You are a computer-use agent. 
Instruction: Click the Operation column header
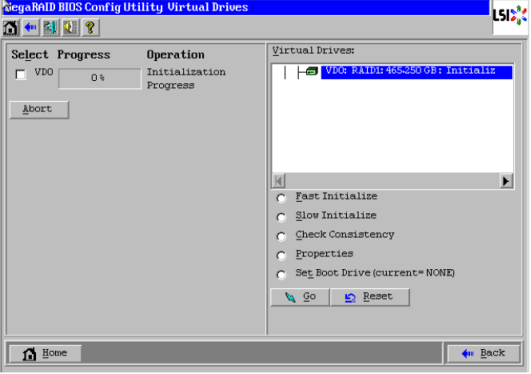[x=175, y=55]
